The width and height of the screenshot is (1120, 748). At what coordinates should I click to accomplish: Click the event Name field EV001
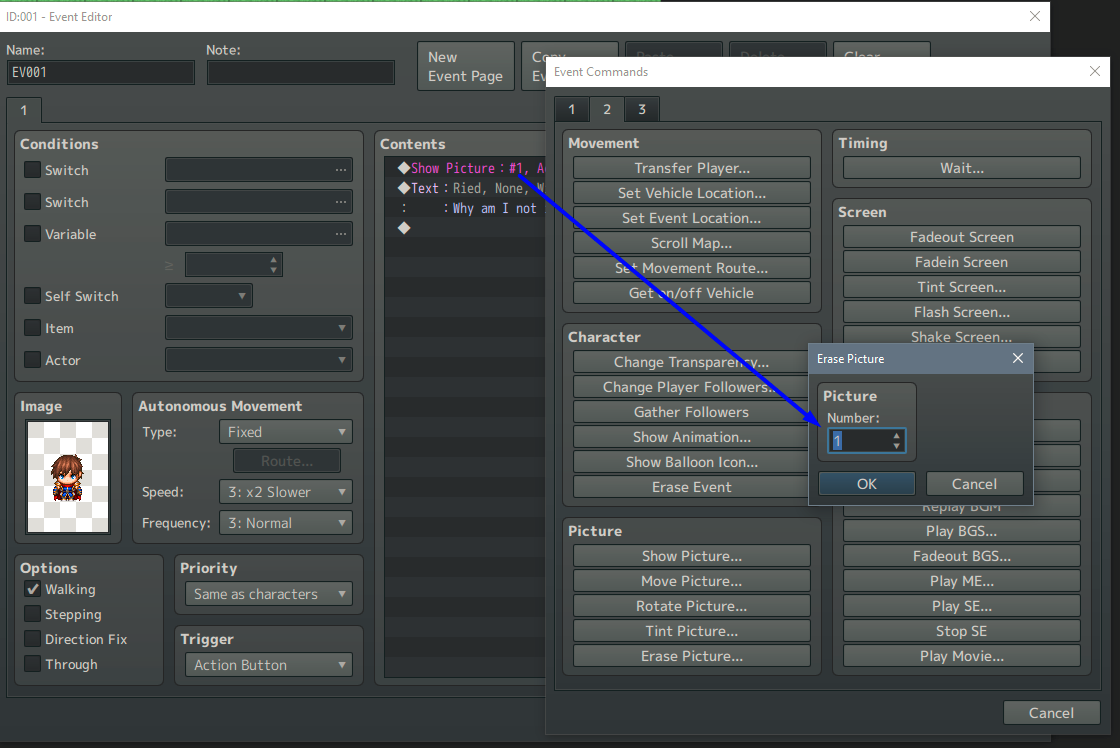click(101, 72)
